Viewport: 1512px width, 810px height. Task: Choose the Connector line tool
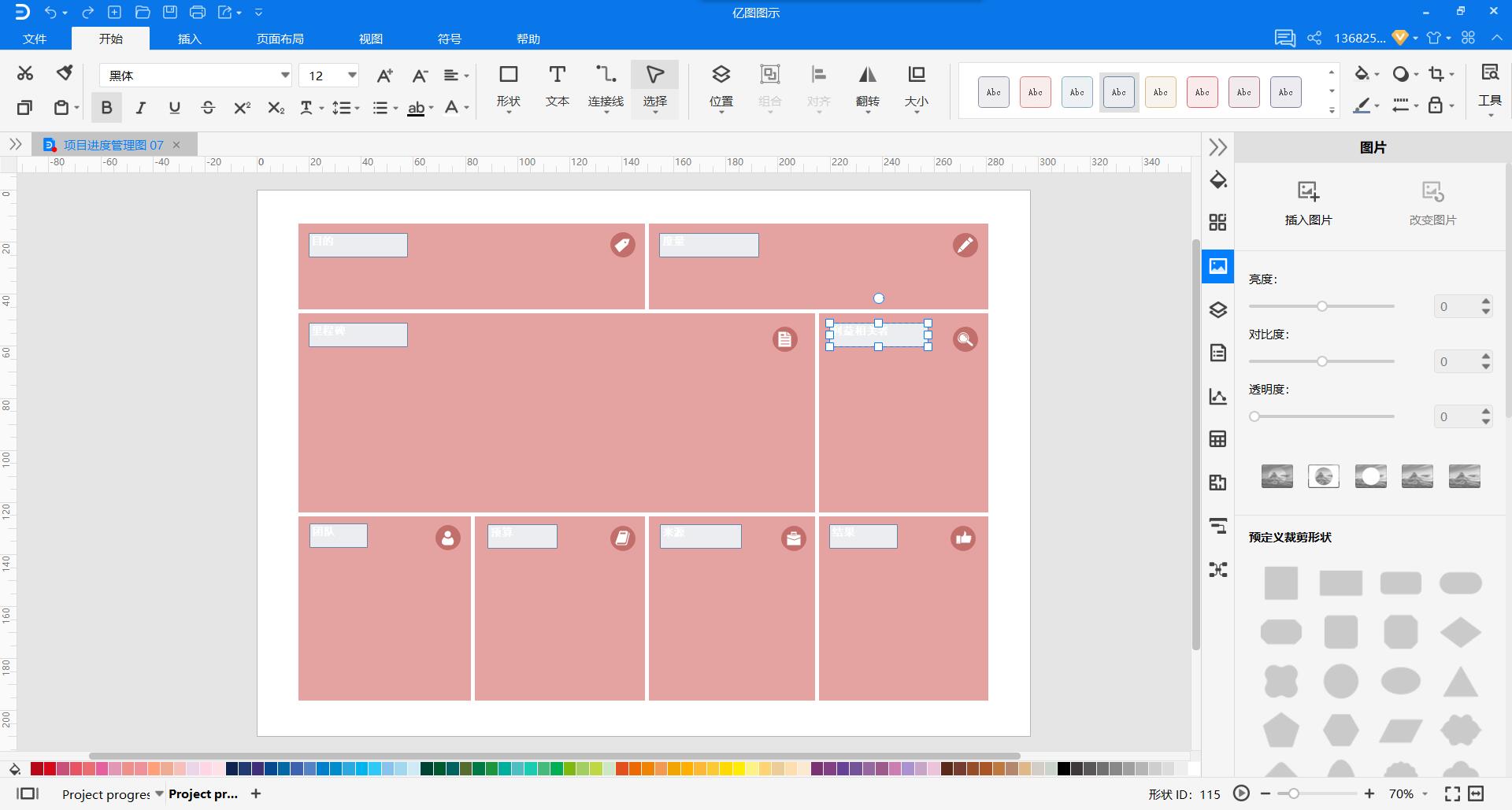[605, 86]
